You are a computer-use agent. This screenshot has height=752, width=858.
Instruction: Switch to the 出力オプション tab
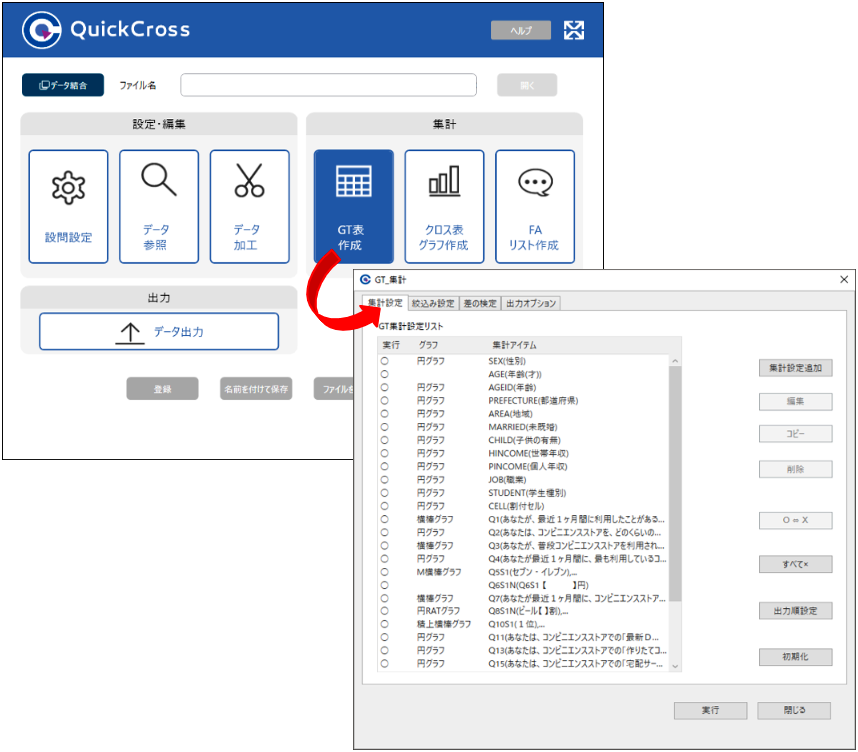(530, 303)
